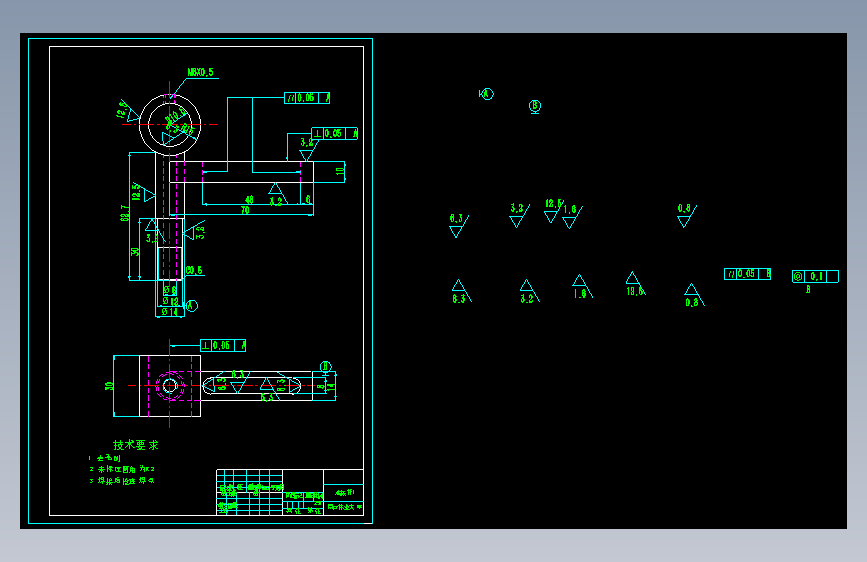Select the Ø14 diameter dimension

pyautogui.click(x=170, y=312)
